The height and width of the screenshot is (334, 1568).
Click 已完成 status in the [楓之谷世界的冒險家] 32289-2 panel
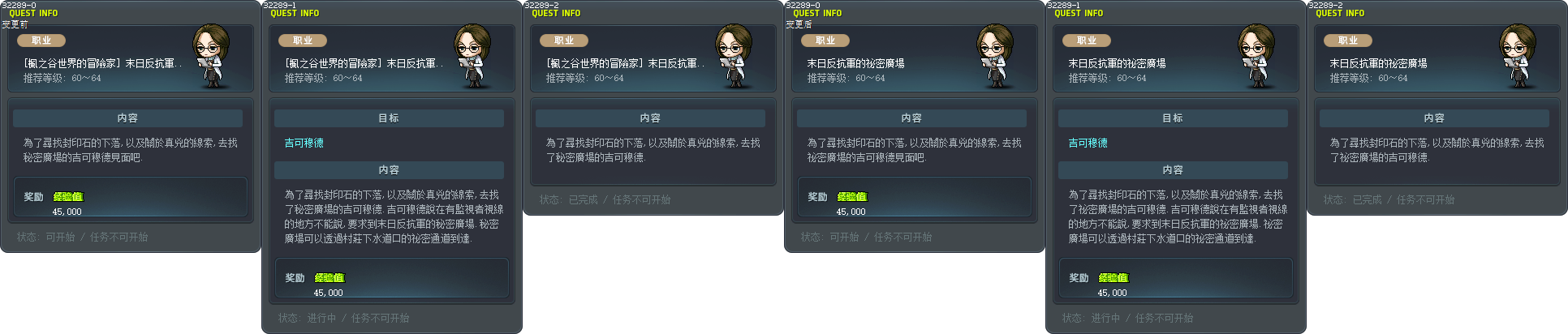[583, 200]
